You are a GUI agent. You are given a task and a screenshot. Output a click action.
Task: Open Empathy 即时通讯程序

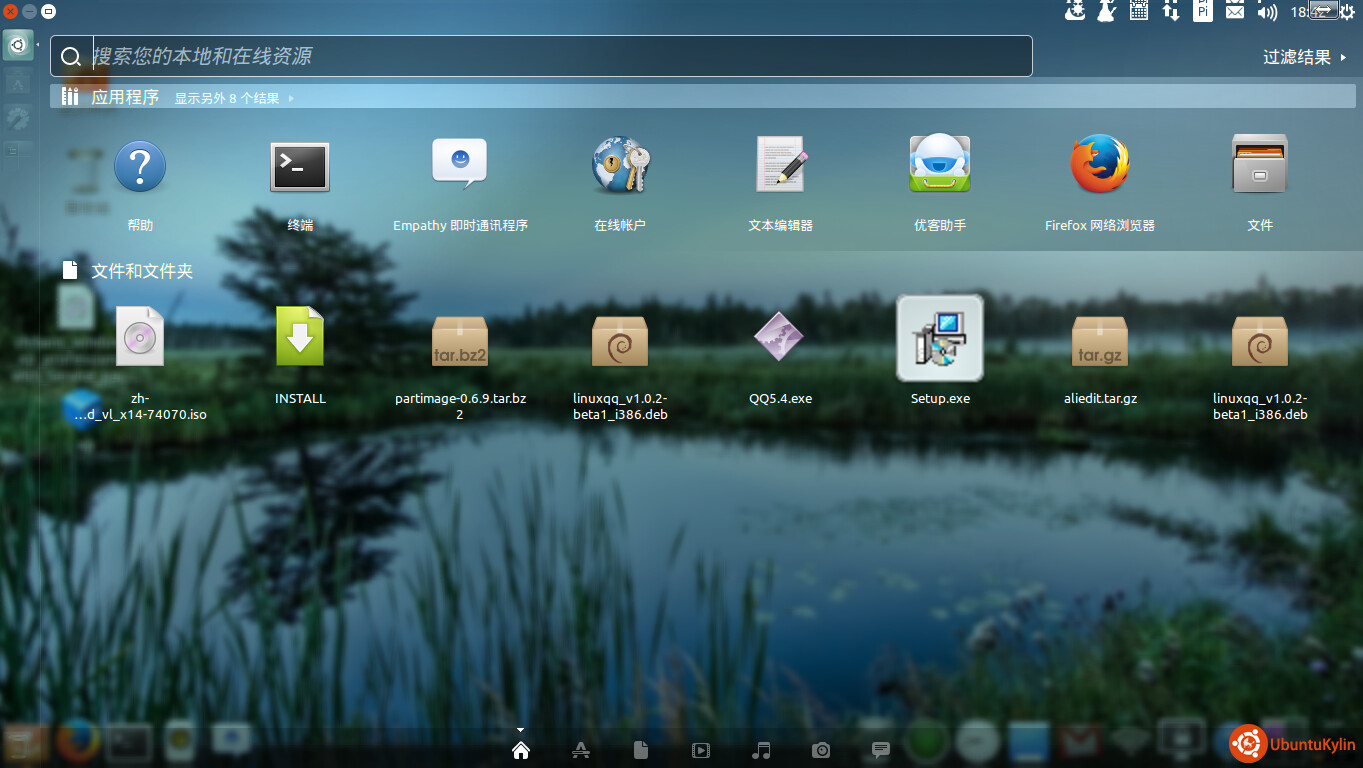(x=460, y=166)
